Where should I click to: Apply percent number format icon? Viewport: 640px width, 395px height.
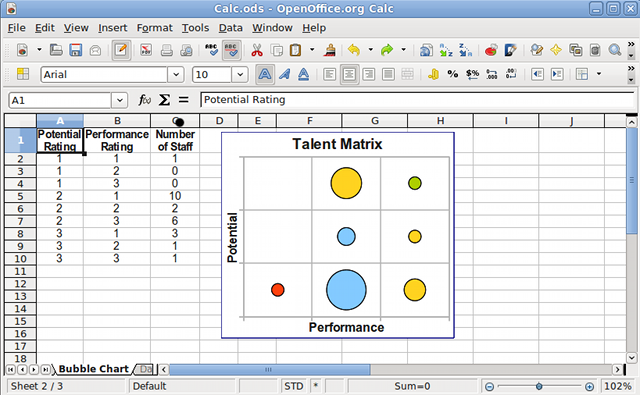point(453,74)
